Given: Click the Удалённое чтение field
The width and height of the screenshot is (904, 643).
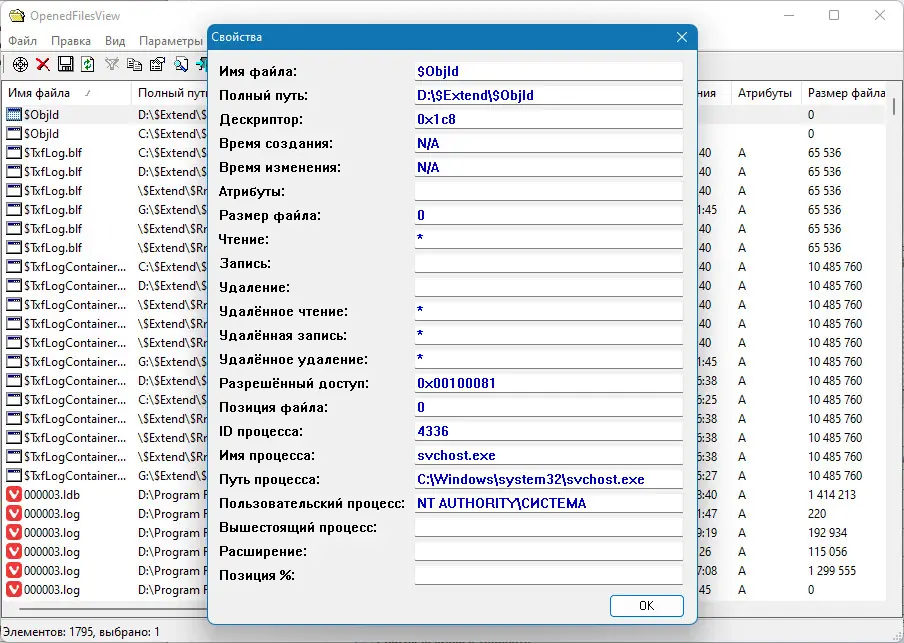Looking at the screenshot, I should 548,311.
